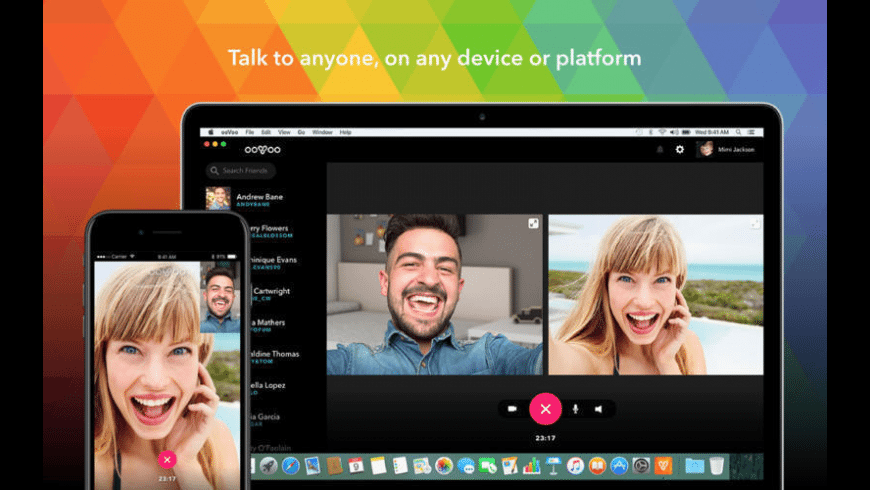Open Mail stamp icon in the dock
Image resolution: width=870 pixels, height=490 pixels.
[x=312, y=466]
